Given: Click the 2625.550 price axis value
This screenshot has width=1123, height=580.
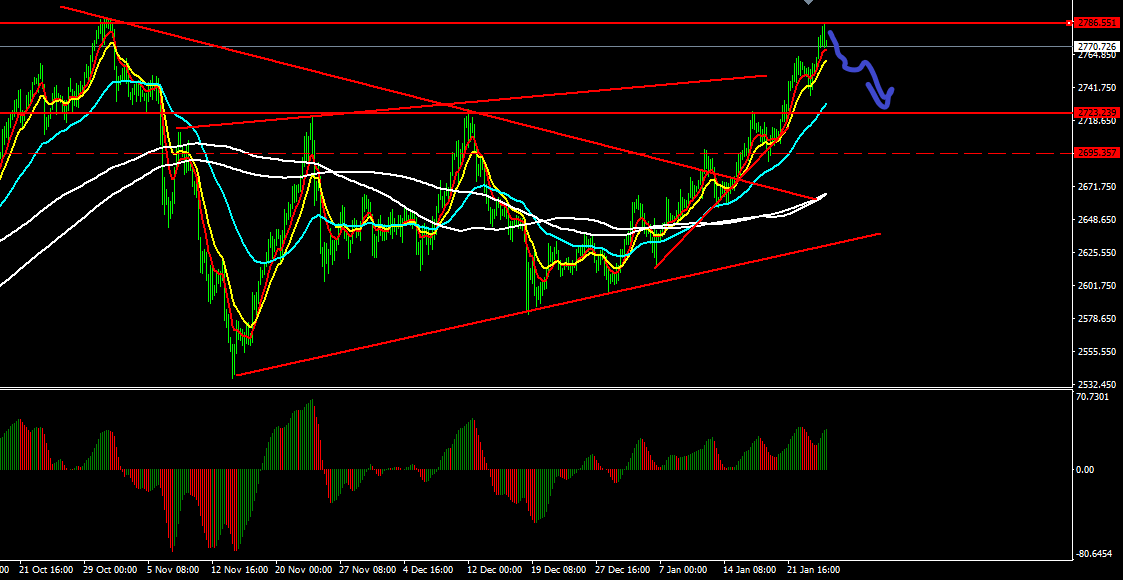Looking at the screenshot, I should pyautogui.click(x=1097, y=252).
